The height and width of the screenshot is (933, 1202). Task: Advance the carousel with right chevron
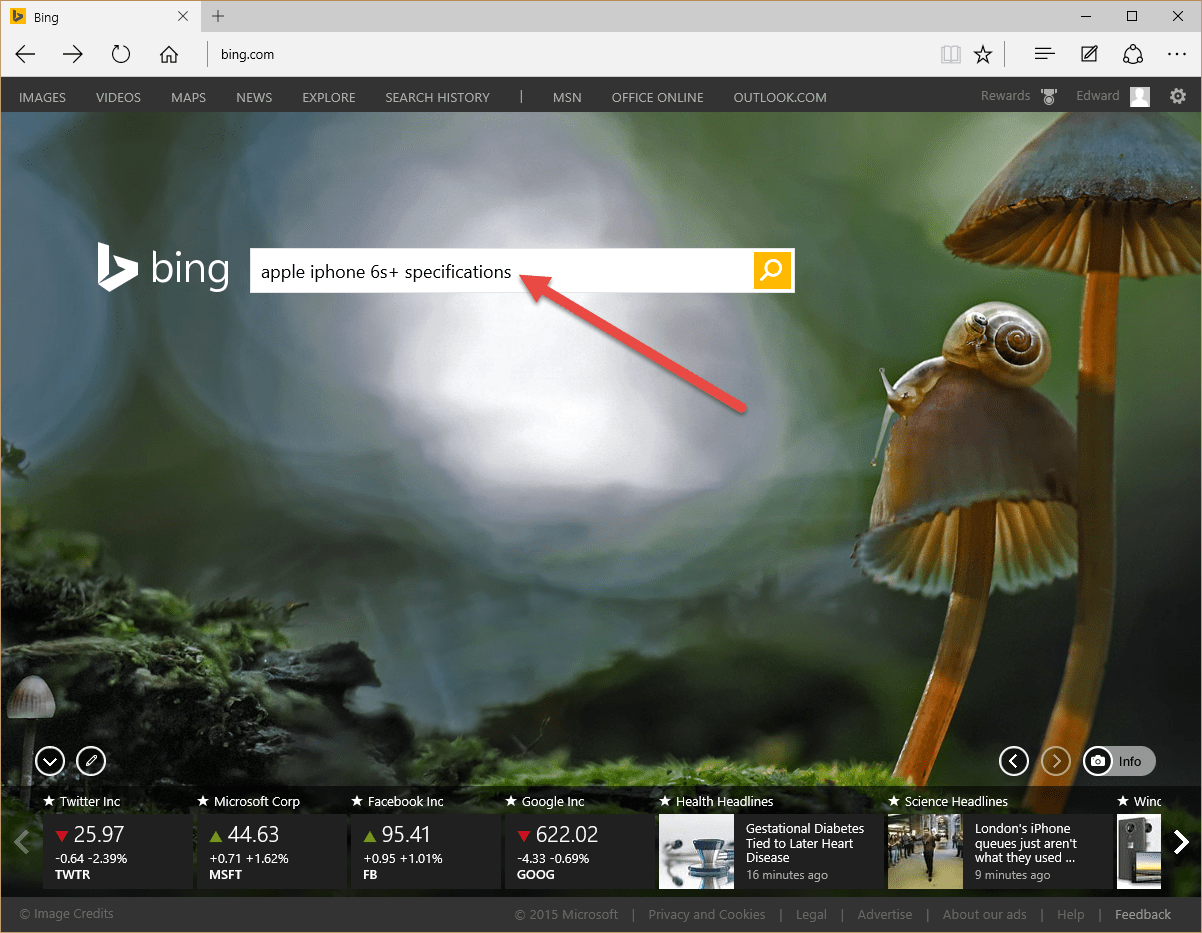1181,842
